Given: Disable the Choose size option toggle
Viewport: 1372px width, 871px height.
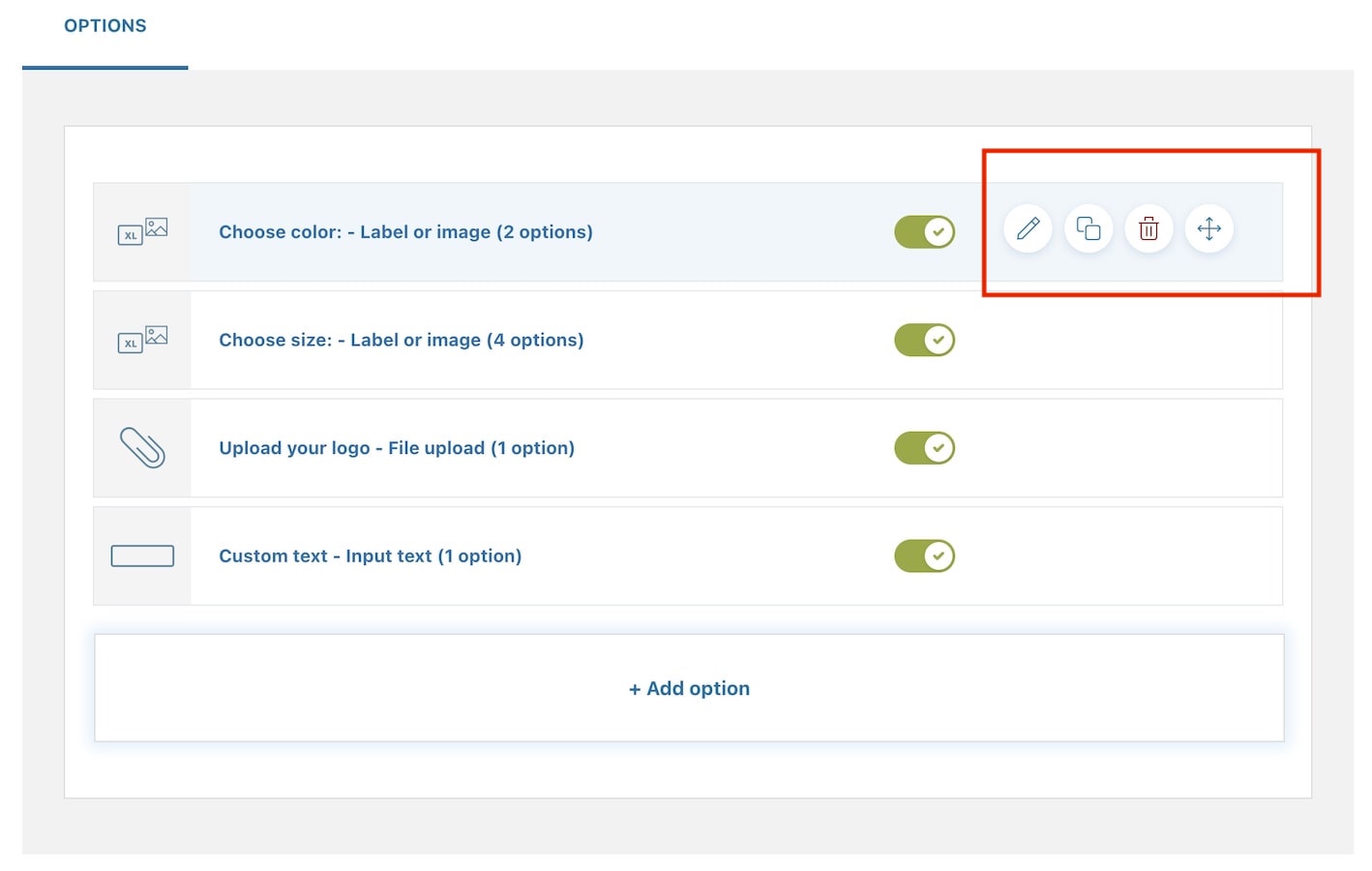Looking at the screenshot, I should (x=924, y=340).
